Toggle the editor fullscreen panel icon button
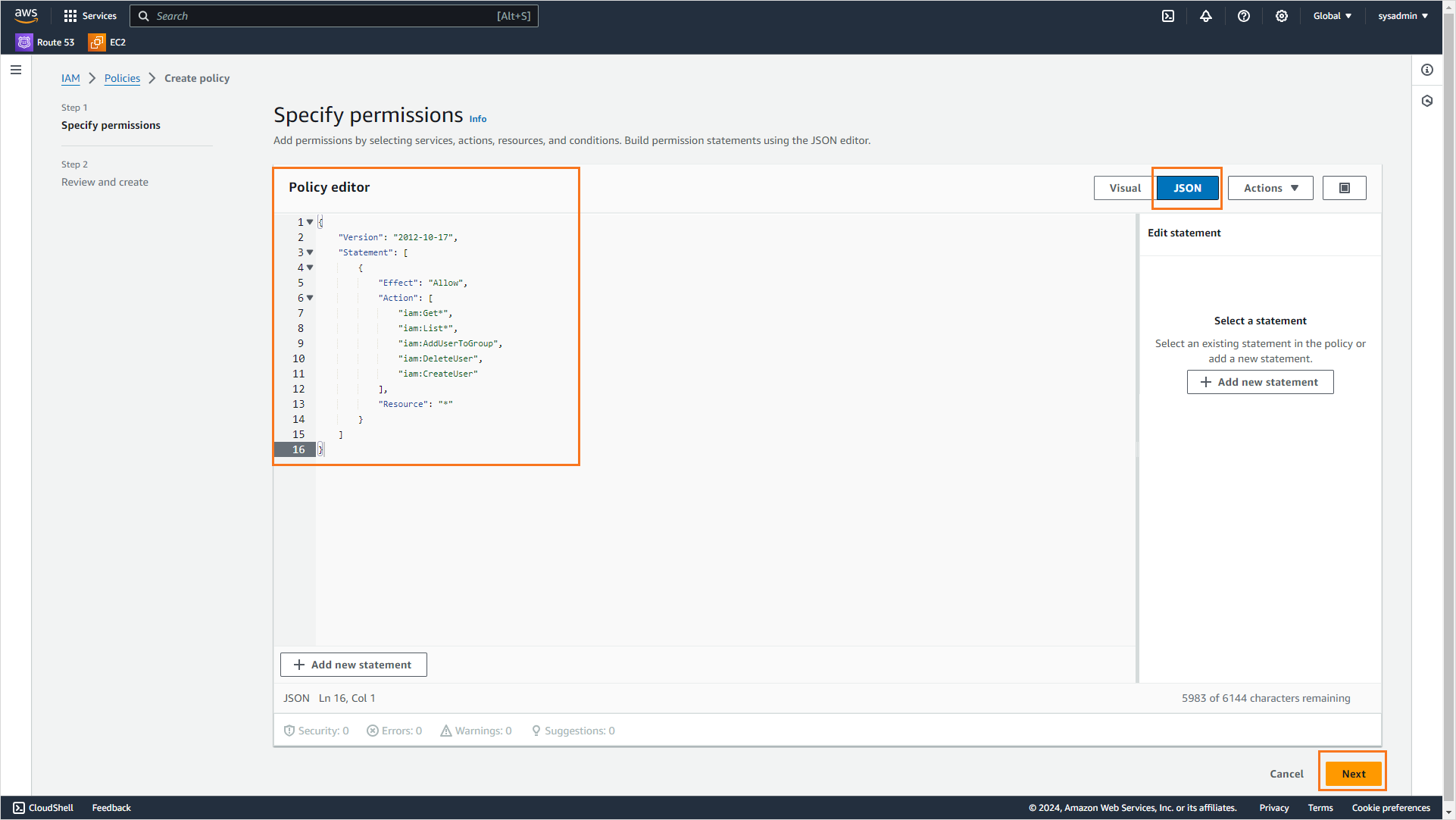1456x820 pixels. [x=1345, y=188]
